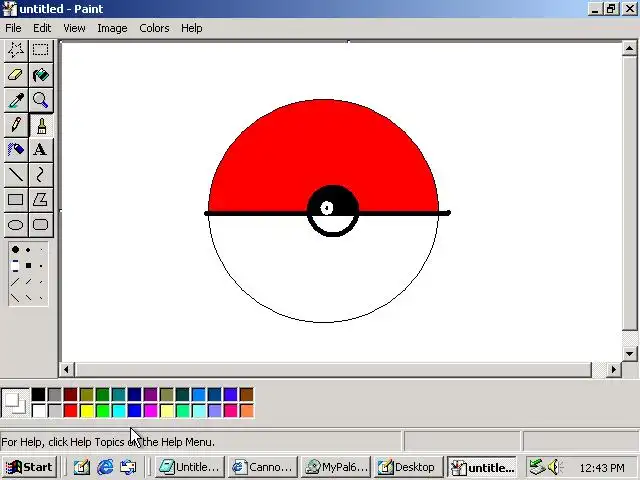Screen dimensions: 640x480
Task: Select the Curve tool
Action: (x=40, y=175)
